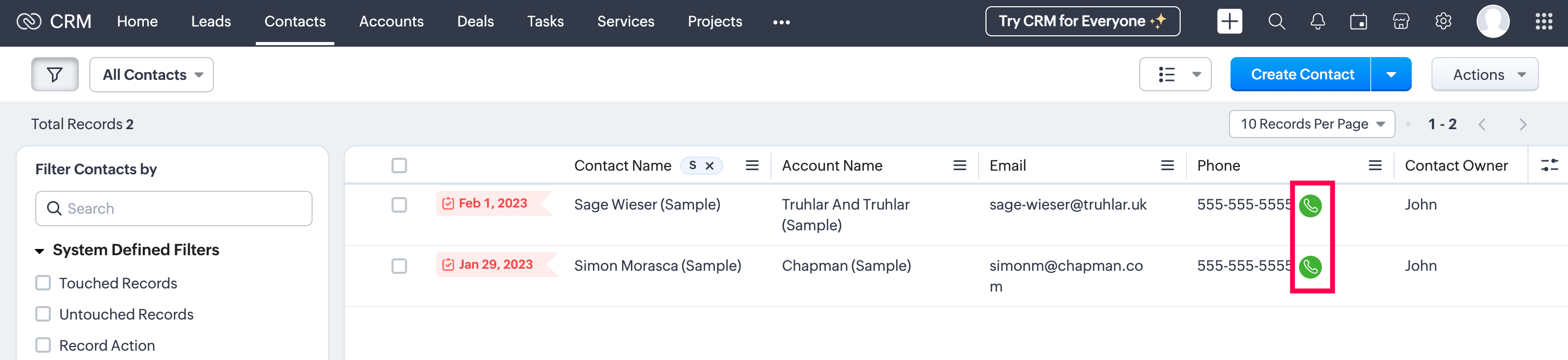1568x360 pixels.
Task: Call Sage Wieser using phone icon
Action: 1310,205
